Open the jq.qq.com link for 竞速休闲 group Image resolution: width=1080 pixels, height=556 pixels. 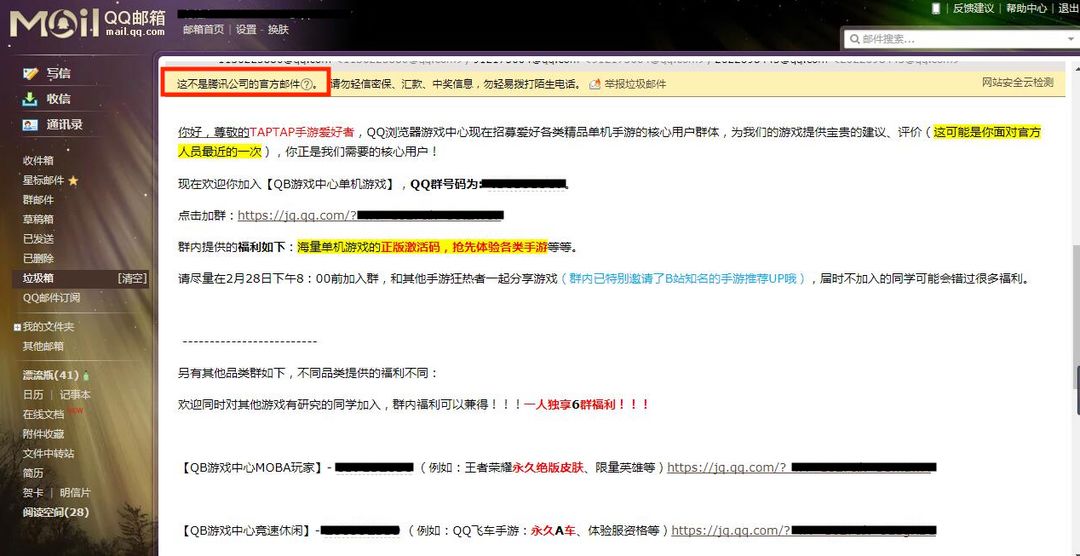point(804,531)
